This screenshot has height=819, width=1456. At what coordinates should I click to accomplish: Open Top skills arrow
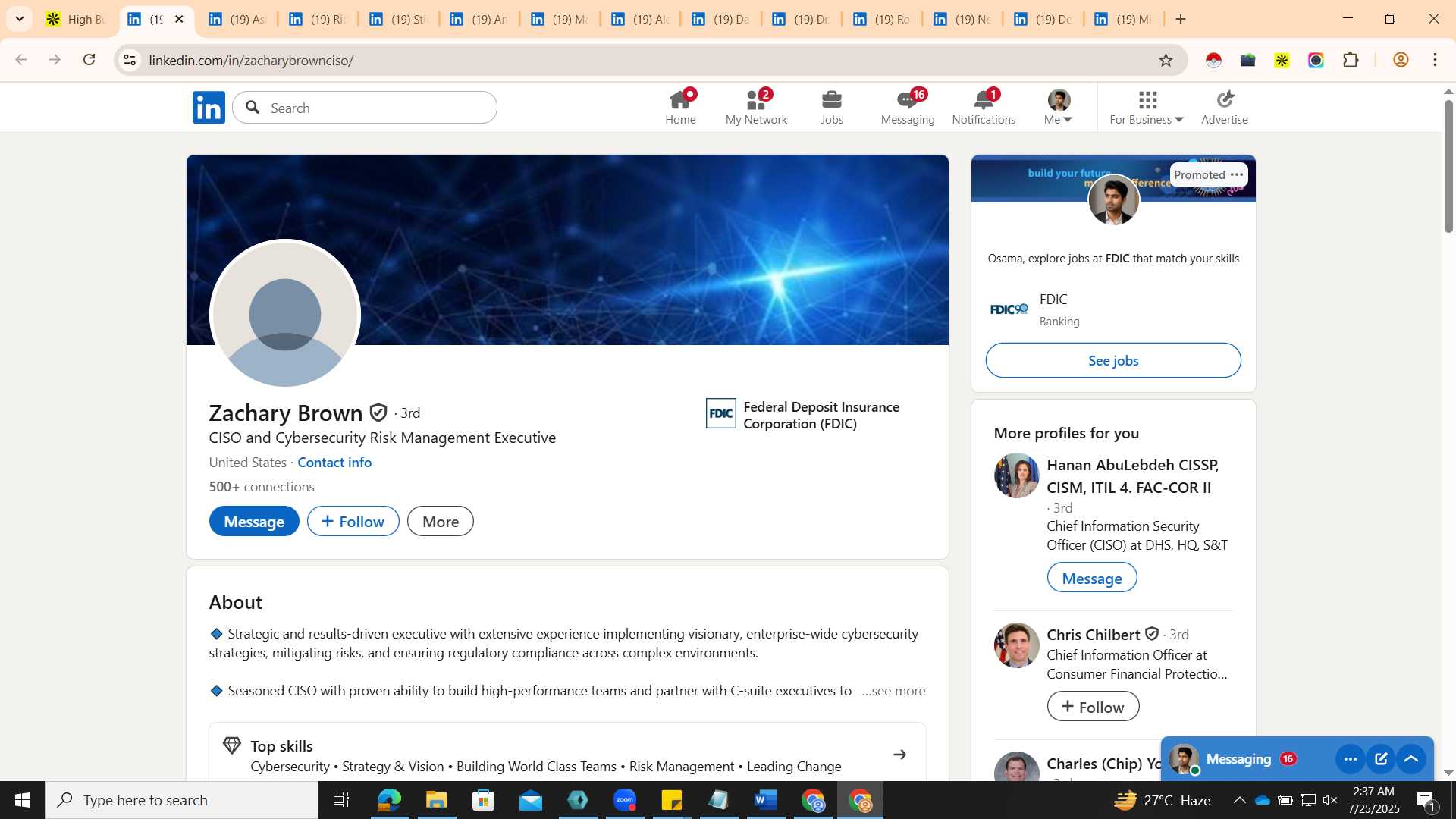[x=899, y=755]
